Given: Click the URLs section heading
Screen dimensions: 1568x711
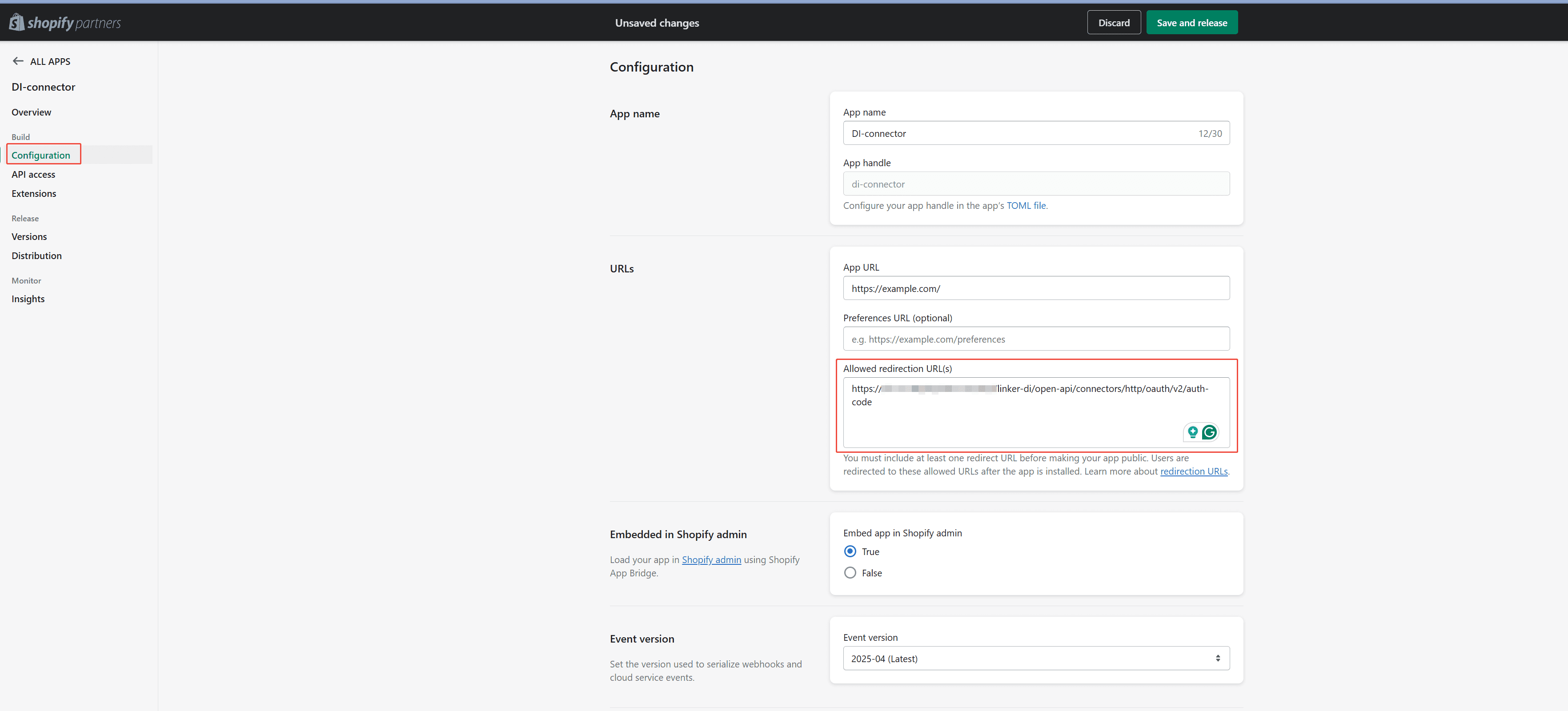Looking at the screenshot, I should tap(622, 268).
